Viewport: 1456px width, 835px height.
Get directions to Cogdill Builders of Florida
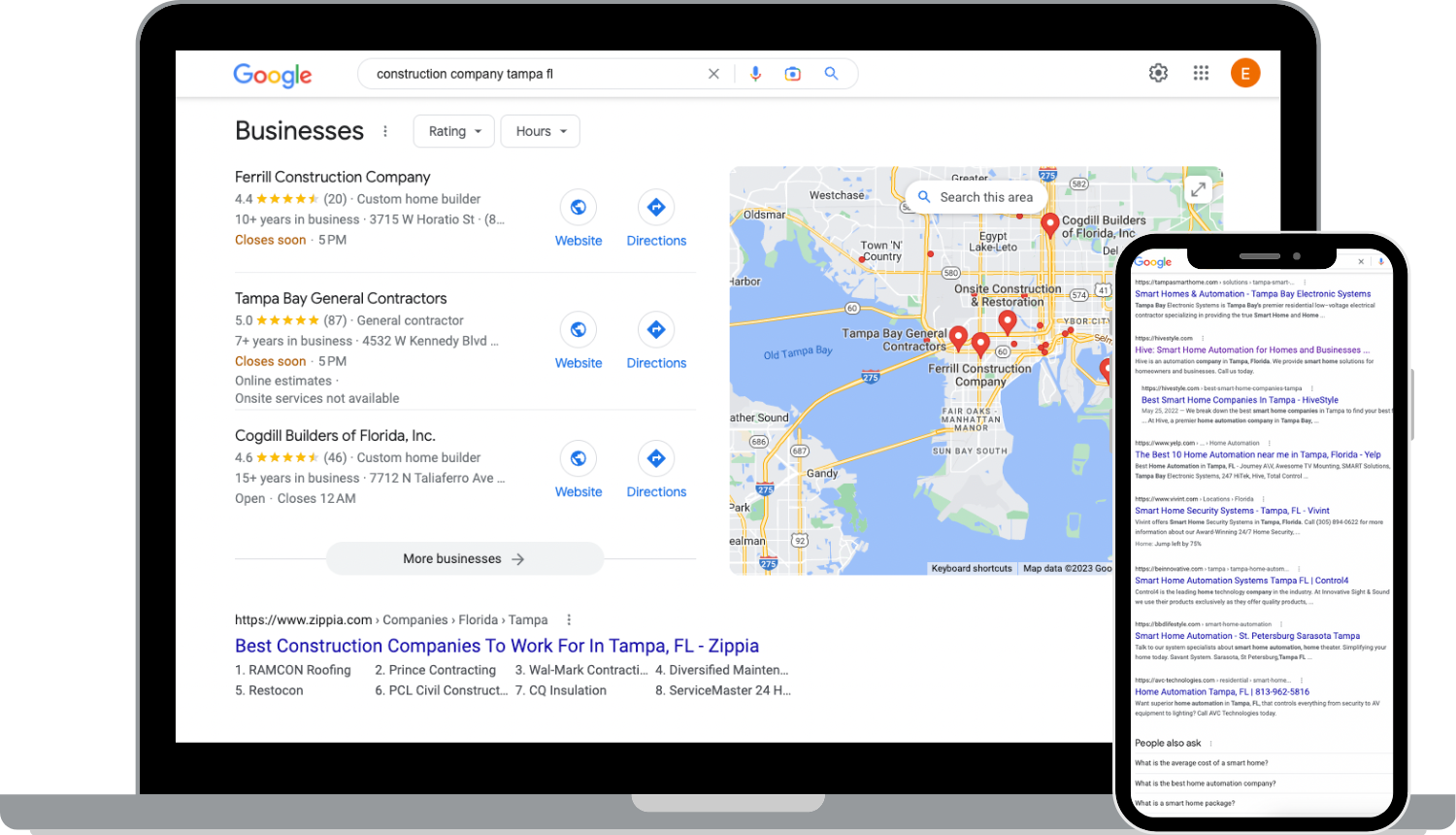(x=656, y=458)
